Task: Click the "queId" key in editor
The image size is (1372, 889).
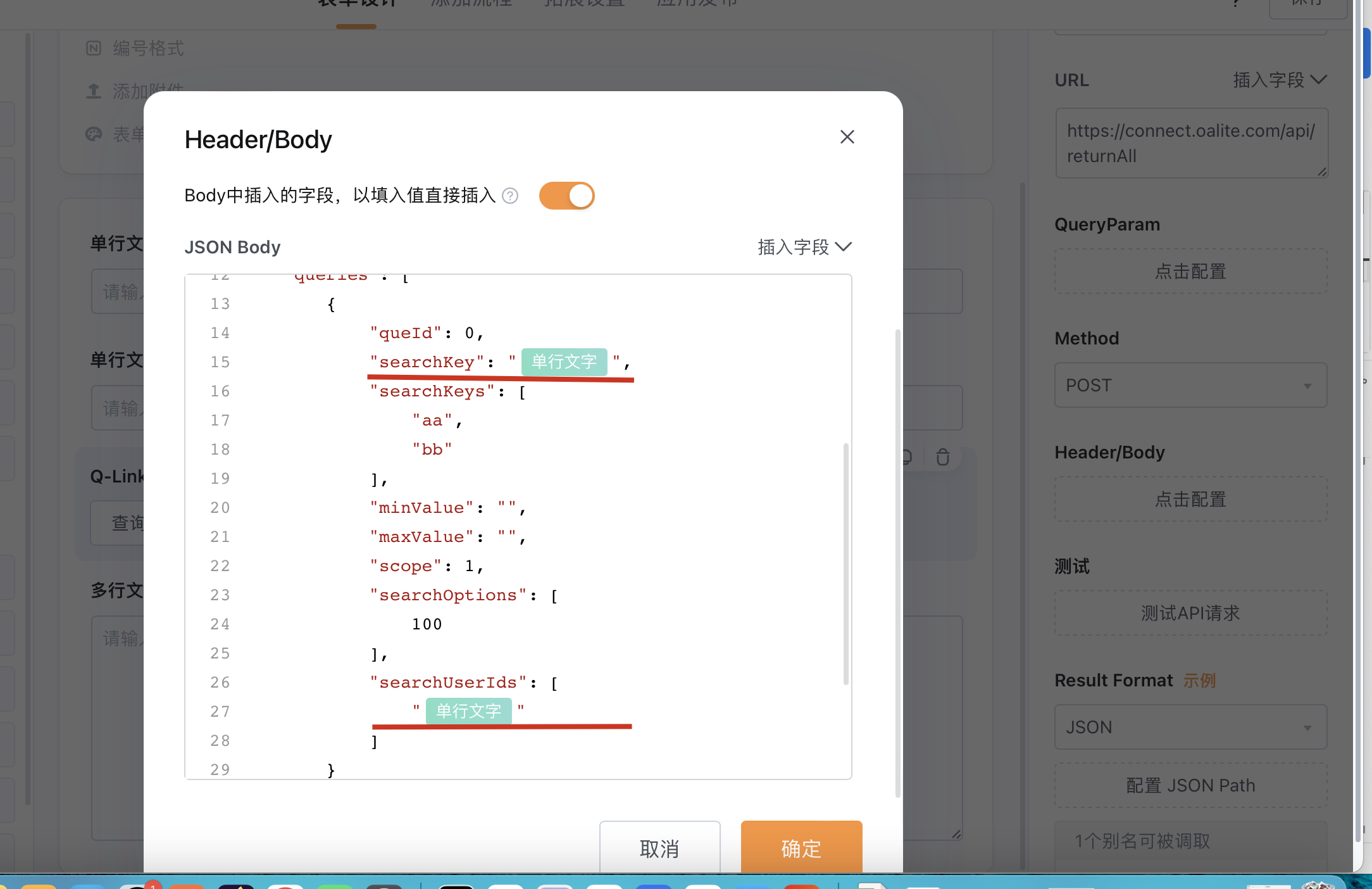Action: (x=406, y=333)
